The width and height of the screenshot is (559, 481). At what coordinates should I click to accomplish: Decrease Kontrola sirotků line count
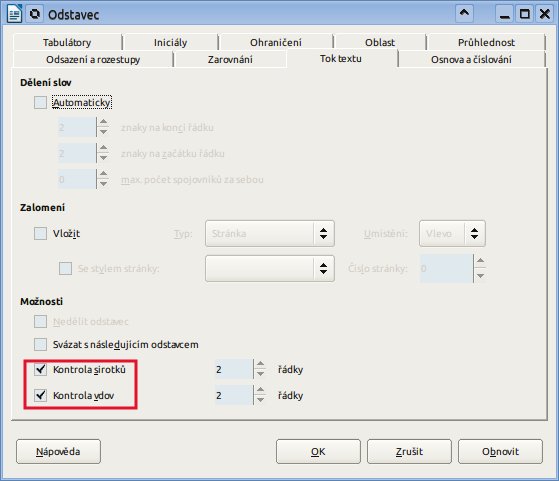click(x=261, y=374)
